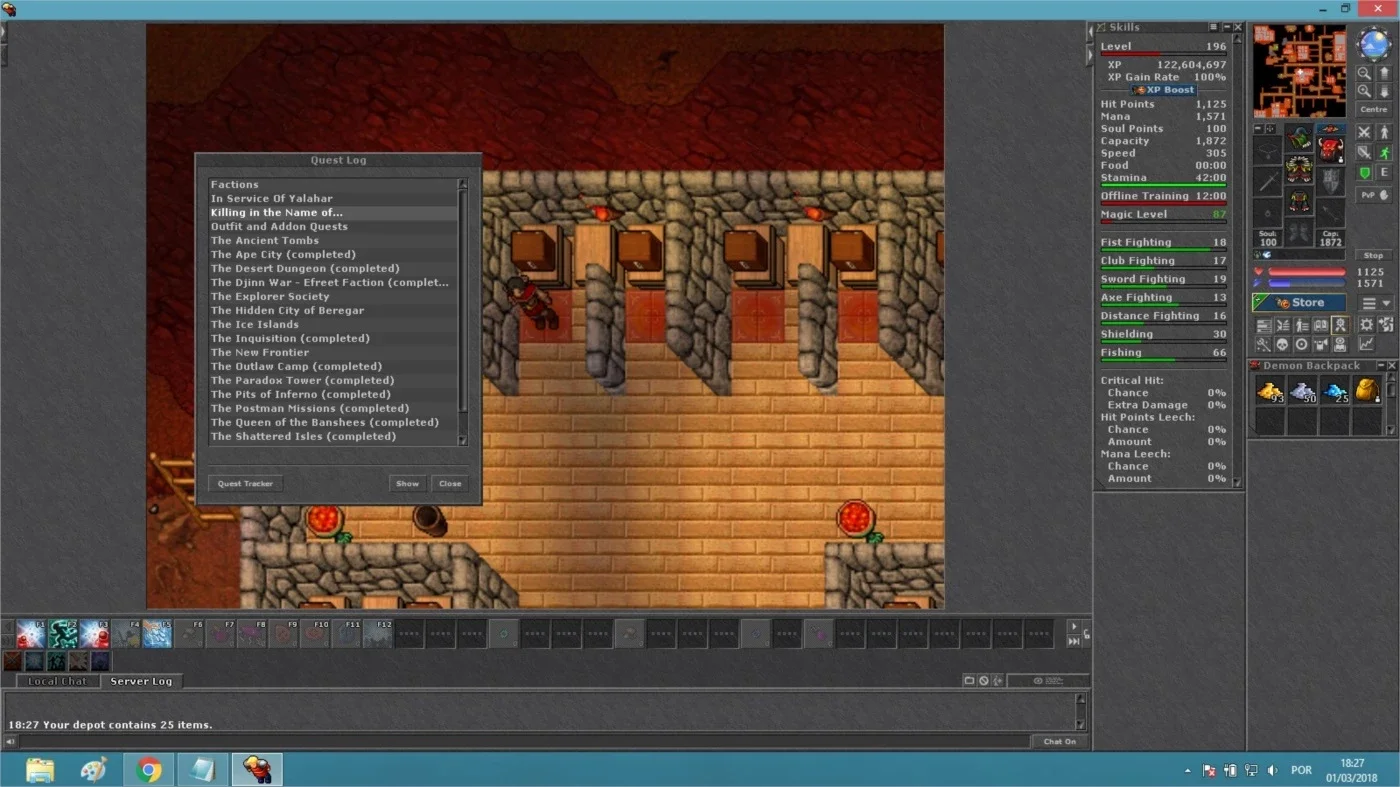Screen dimensions: 1400x787
Task: Click platinum coins stack of 50
Action: point(1302,391)
